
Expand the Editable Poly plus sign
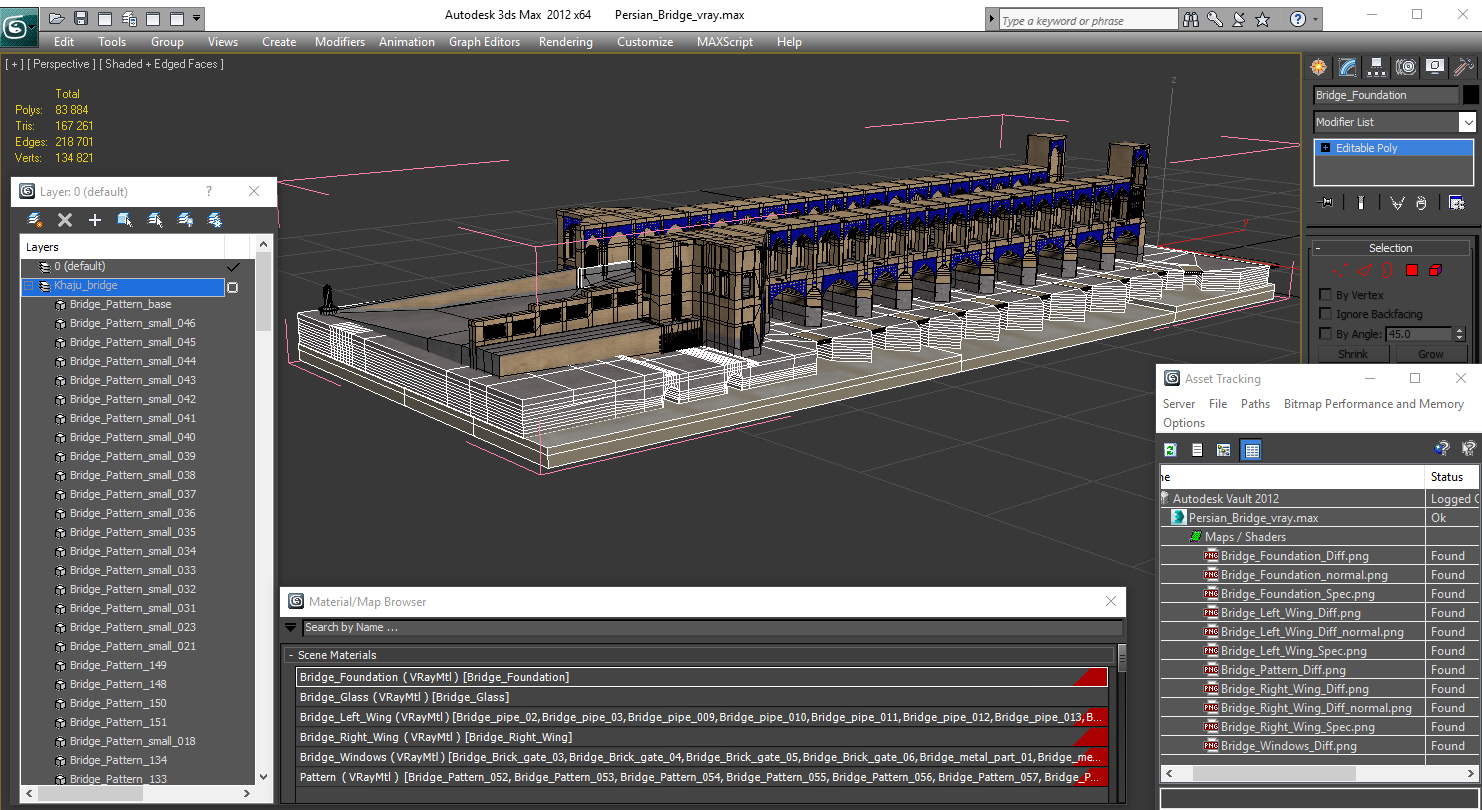click(1325, 148)
